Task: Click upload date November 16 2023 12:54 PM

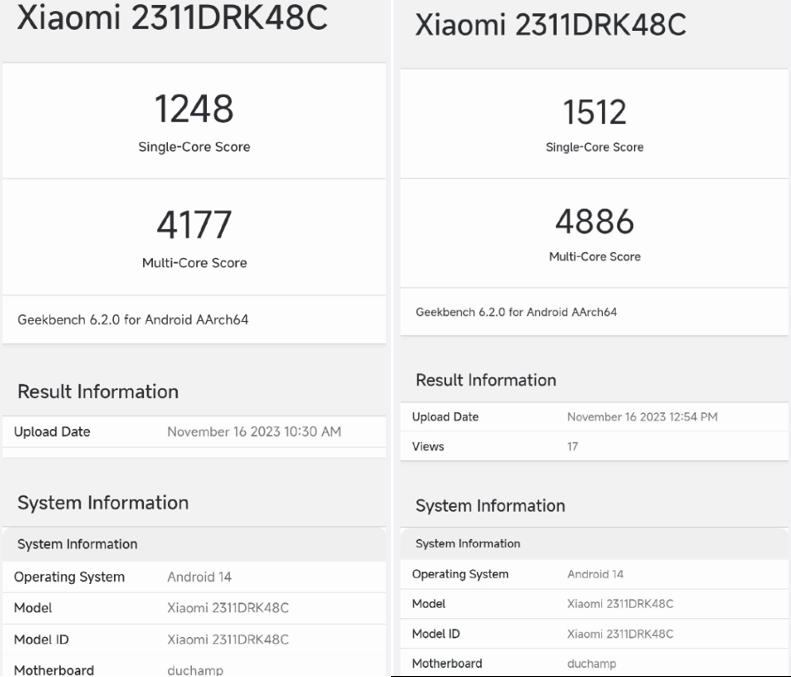Action: click(642, 417)
